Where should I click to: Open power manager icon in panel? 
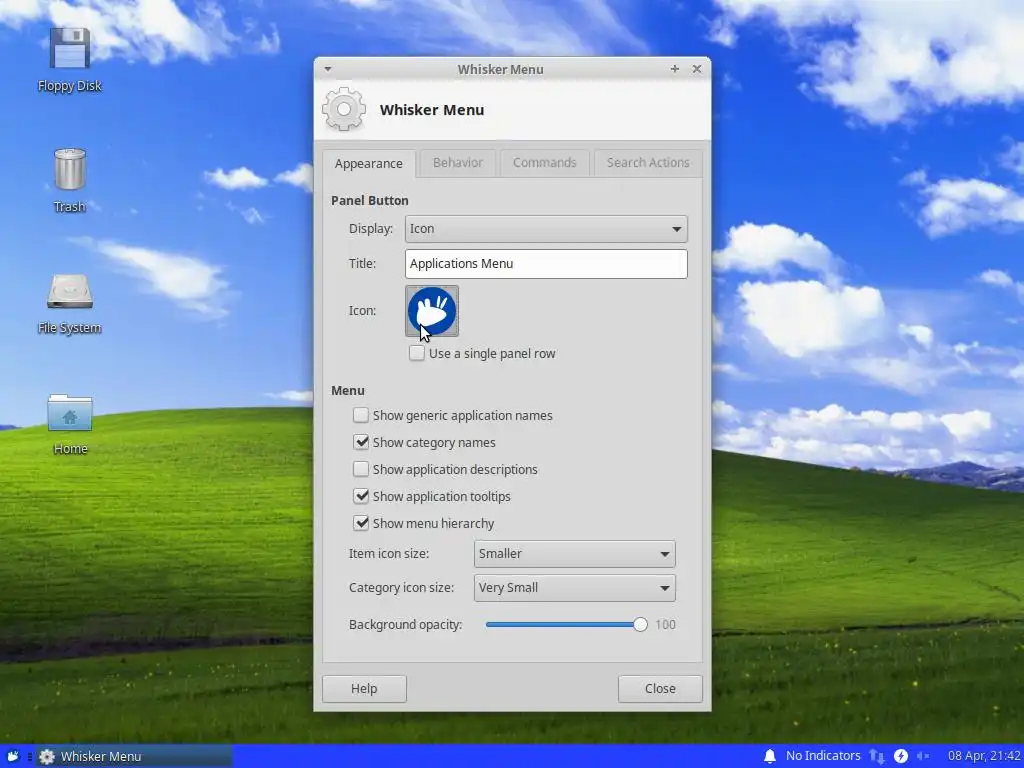901,756
